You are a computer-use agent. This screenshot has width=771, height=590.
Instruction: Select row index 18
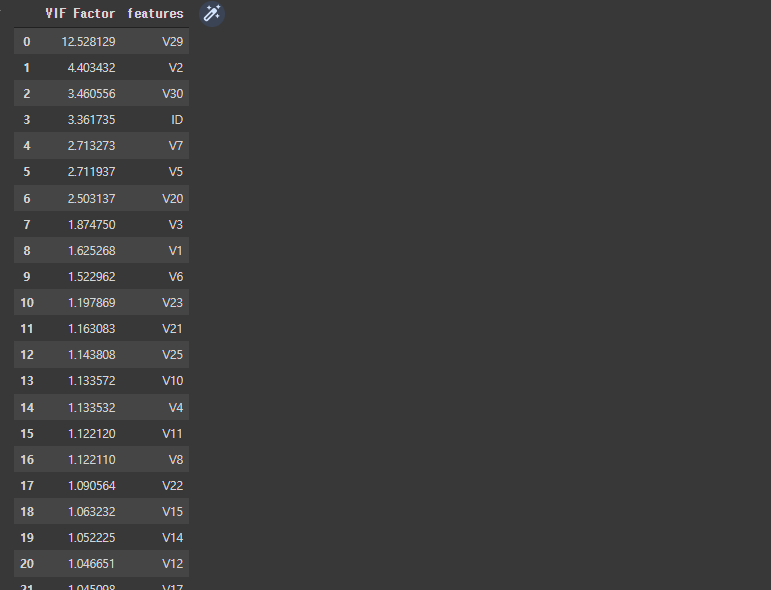point(27,512)
